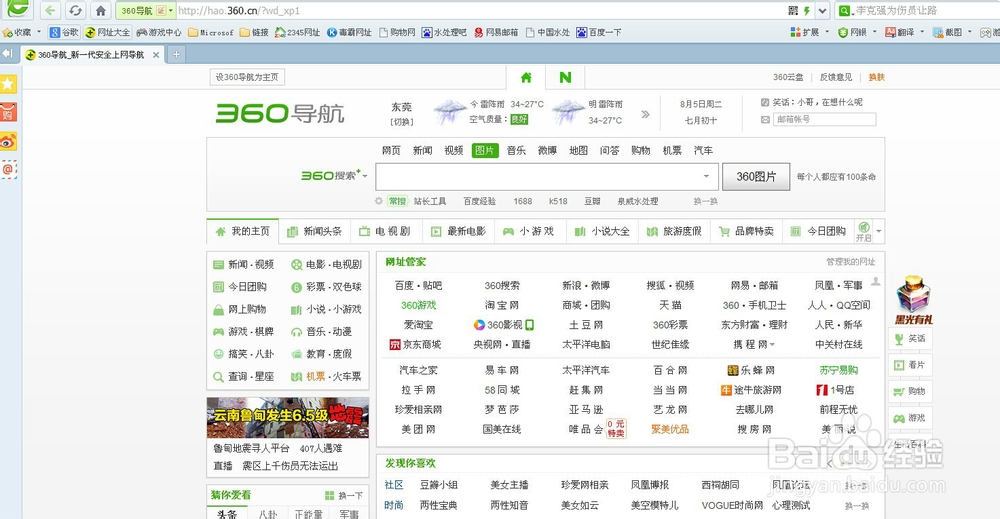The image size is (1000, 519).
Task: Open 翻译 translate toolbar button
Action: click(899, 32)
